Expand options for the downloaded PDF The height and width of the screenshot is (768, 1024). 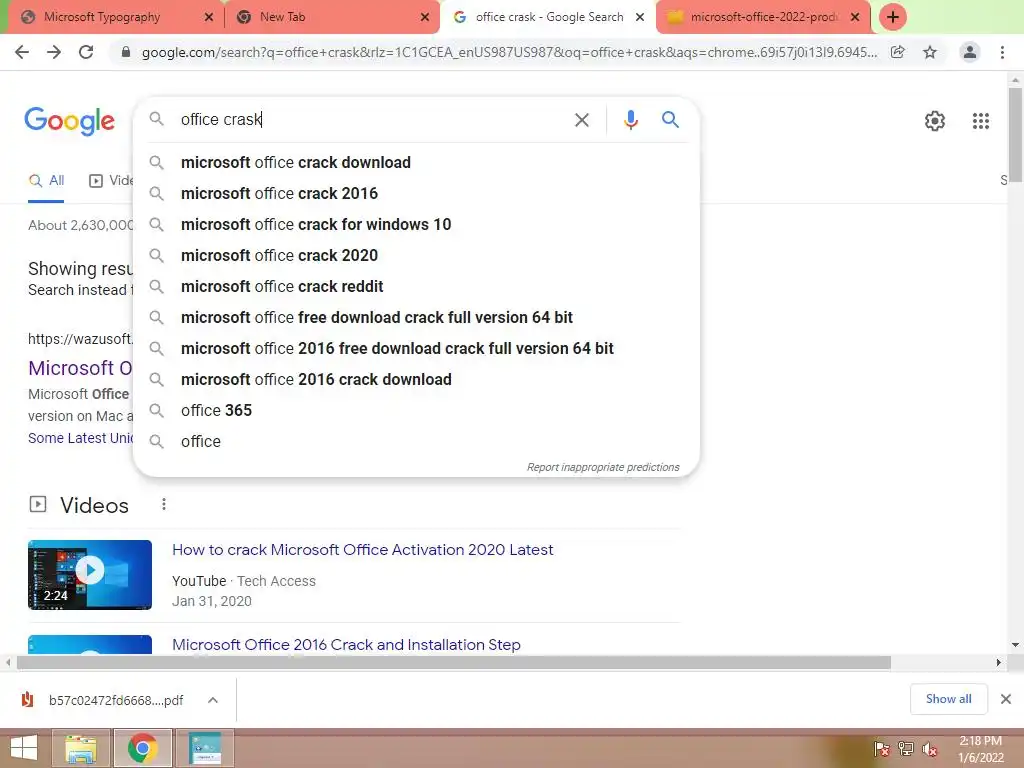pyautogui.click(x=213, y=700)
